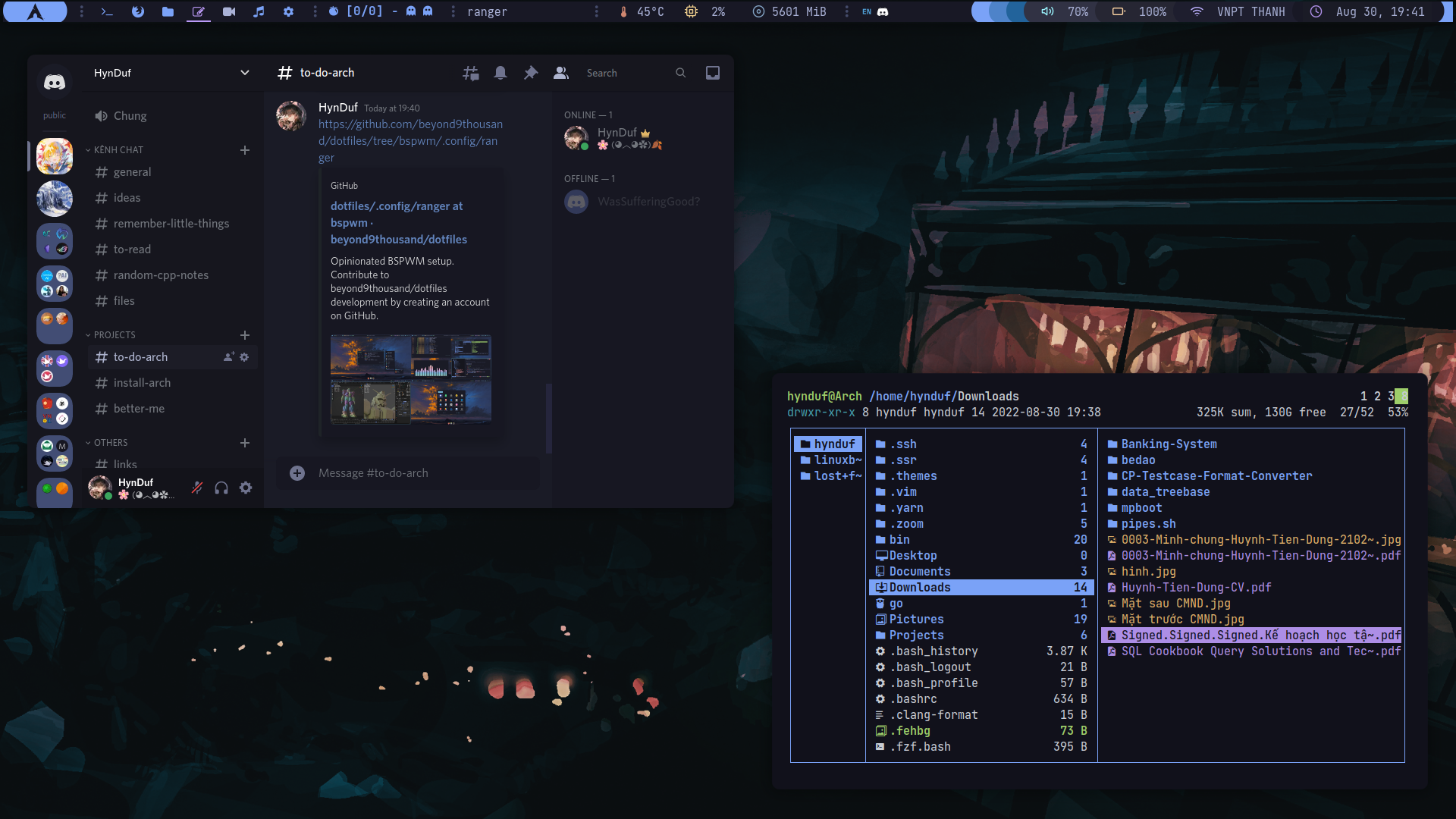Screen dimensions: 1456x819
Task: Open user settings gear beside headphones
Action: click(246, 488)
